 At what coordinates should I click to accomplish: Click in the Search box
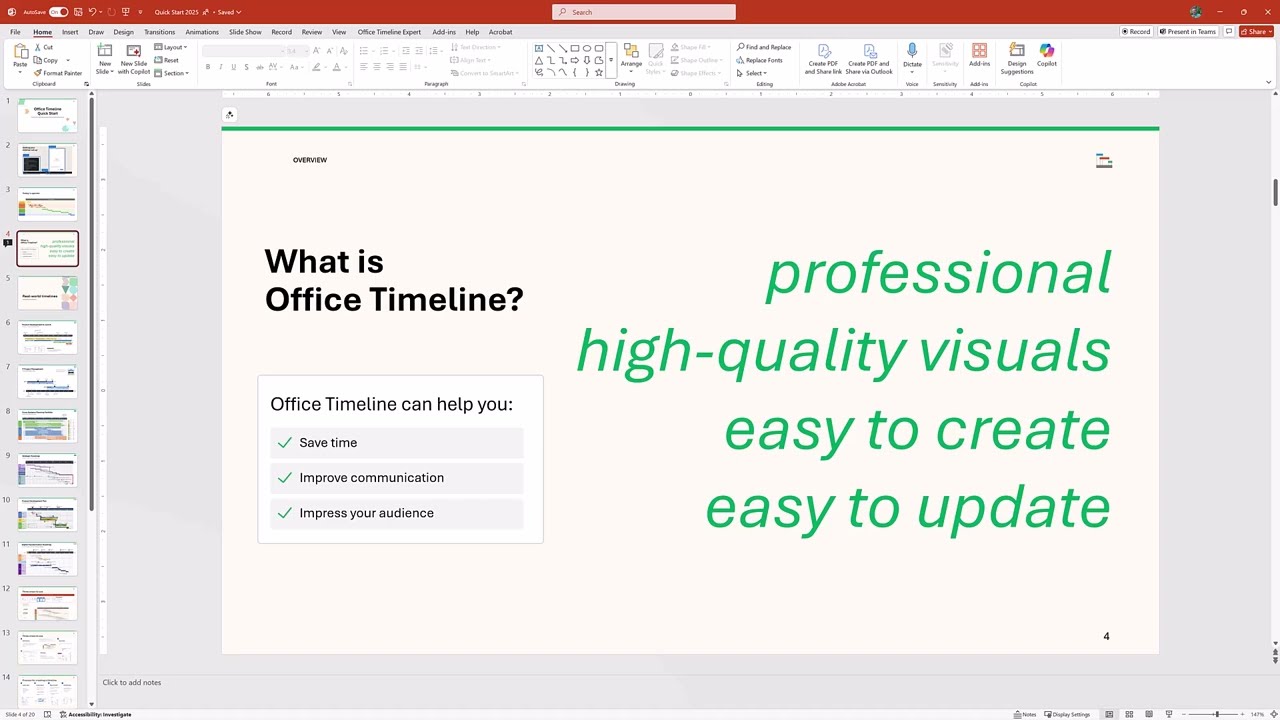click(x=644, y=12)
